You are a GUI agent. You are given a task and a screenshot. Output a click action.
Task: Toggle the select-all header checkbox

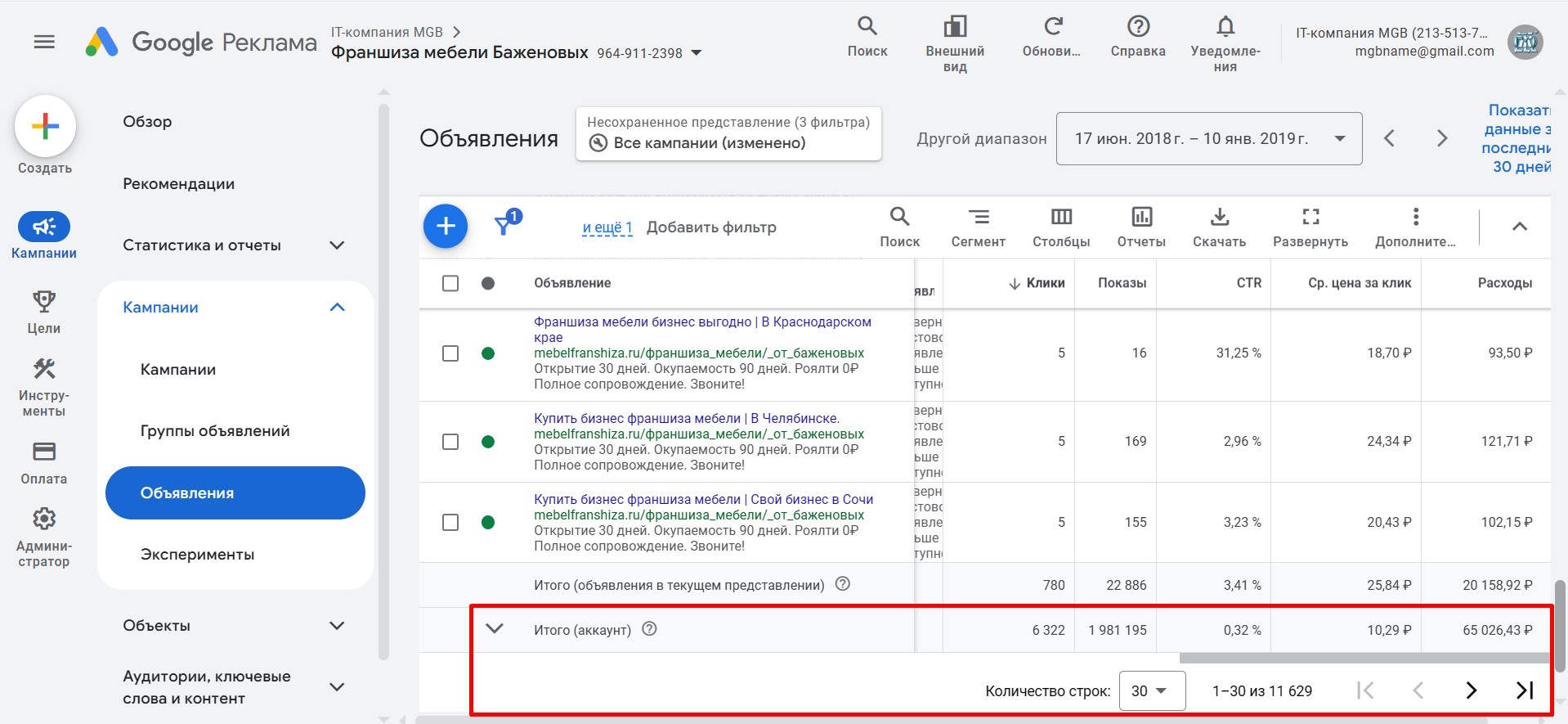tap(450, 283)
